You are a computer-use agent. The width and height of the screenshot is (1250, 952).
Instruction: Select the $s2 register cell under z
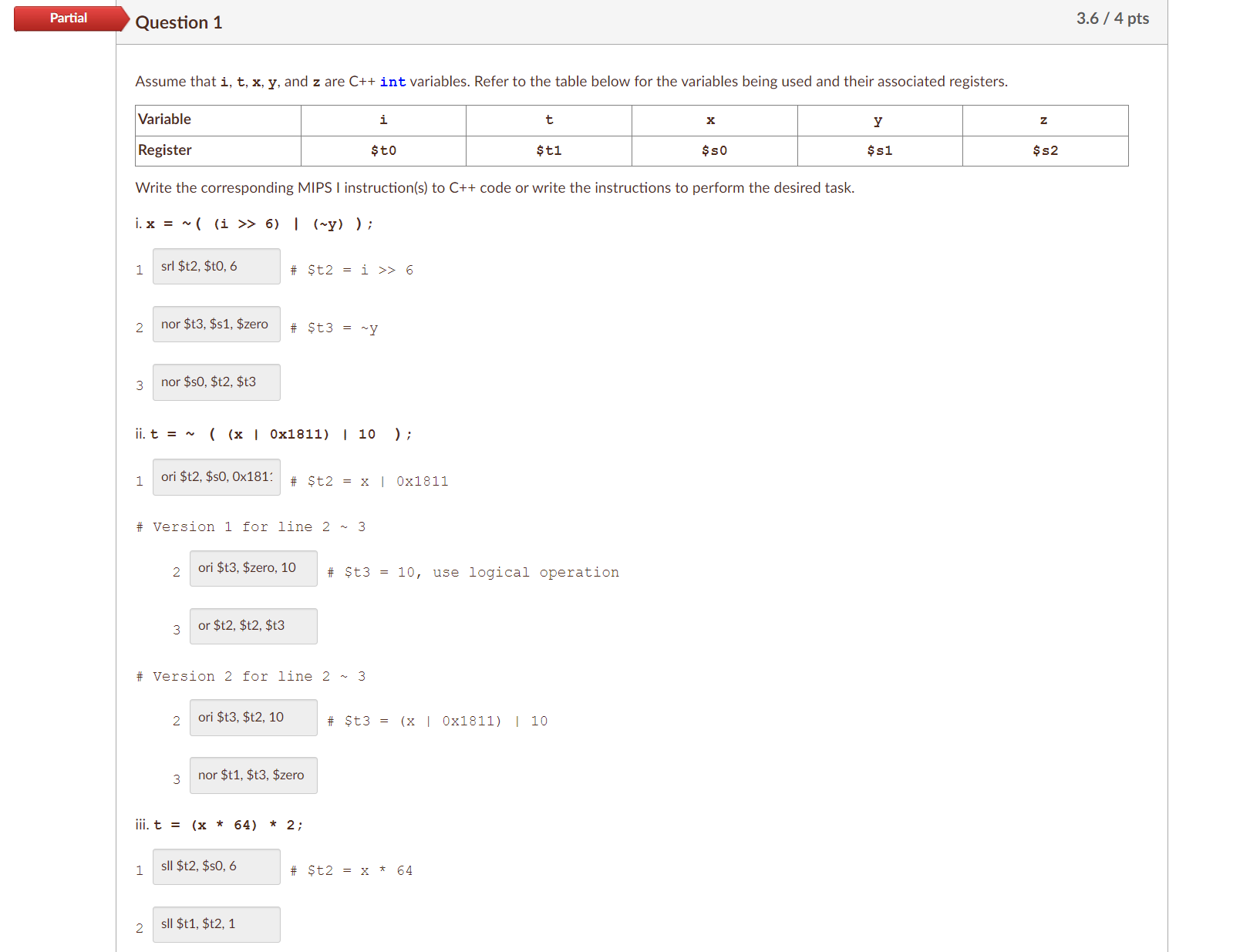pyautogui.click(x=1044, y=150)
